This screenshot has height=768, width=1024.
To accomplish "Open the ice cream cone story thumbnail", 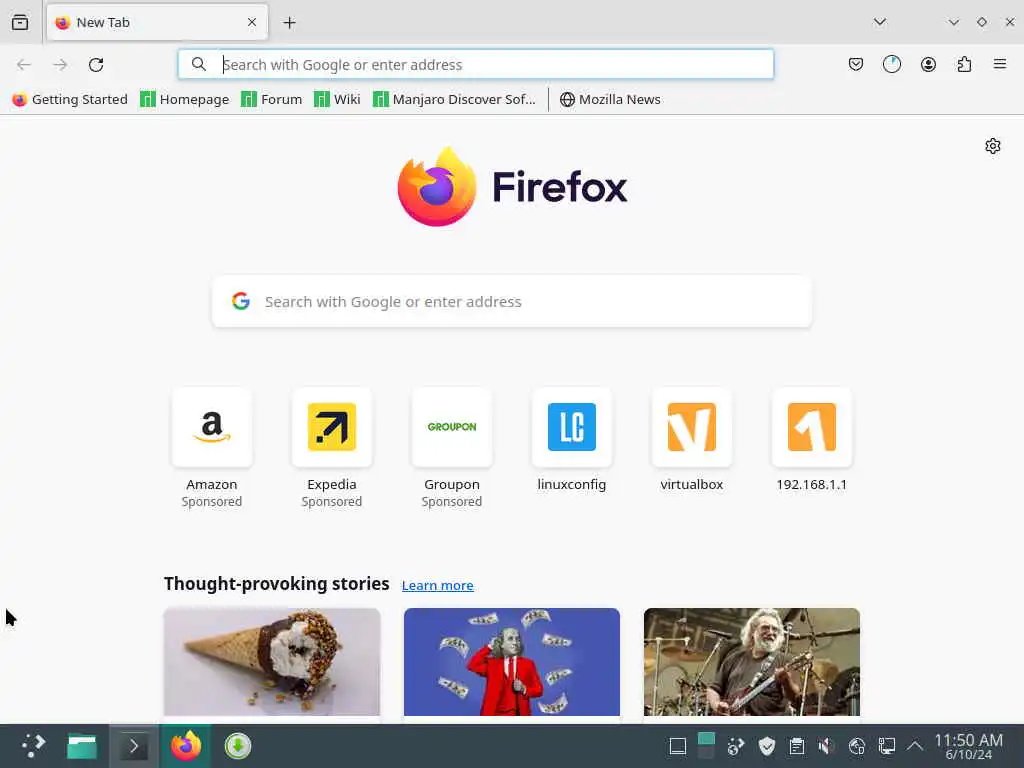I will point(272,662).
